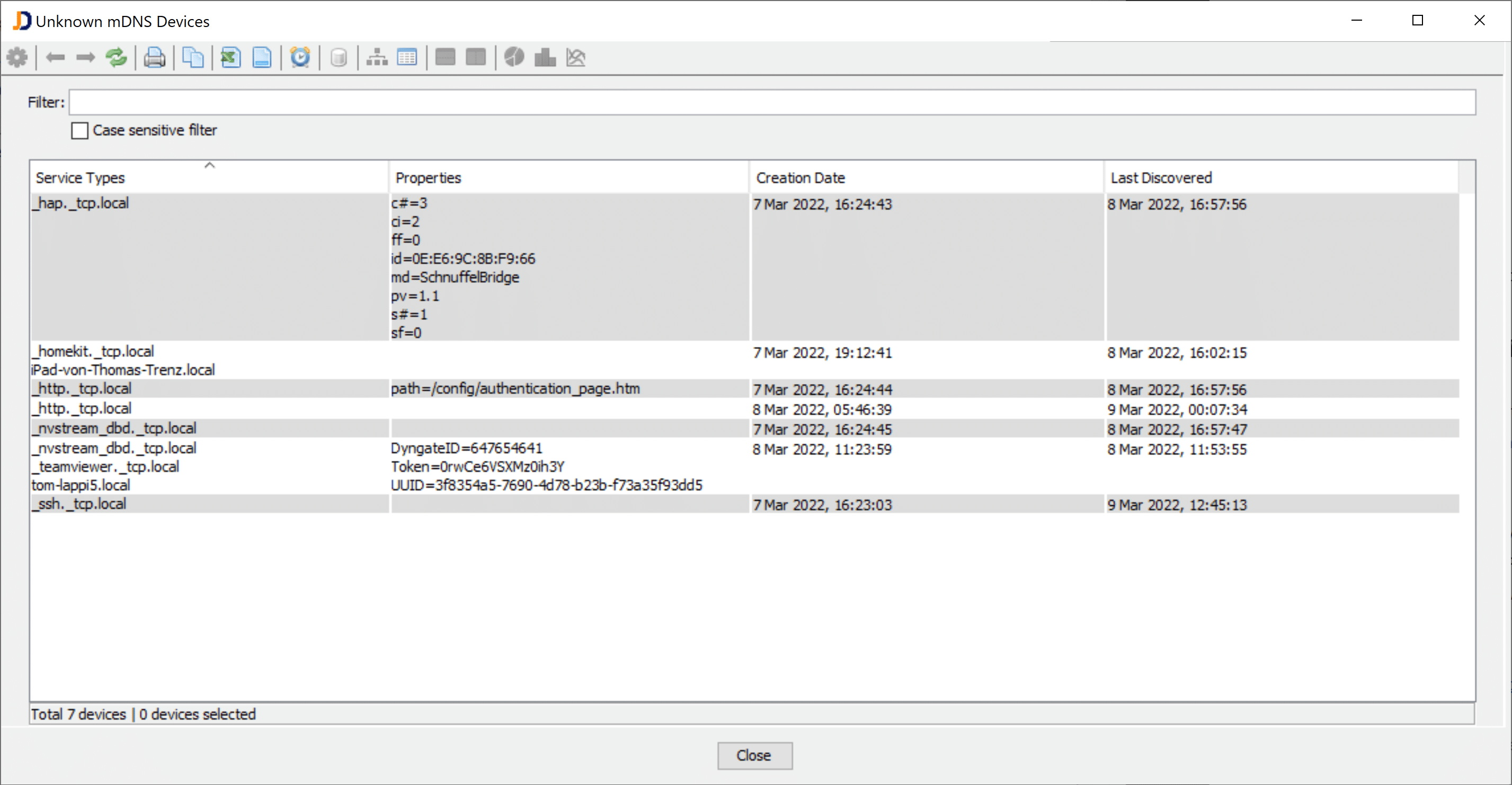Show the pie chart view

(514, 57)
